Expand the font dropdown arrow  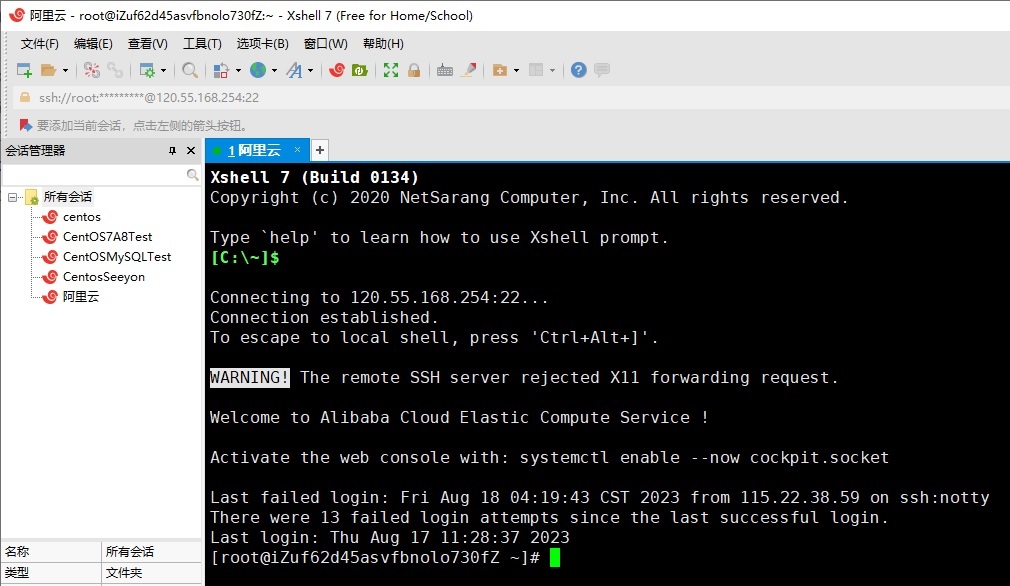click(310, 70)
